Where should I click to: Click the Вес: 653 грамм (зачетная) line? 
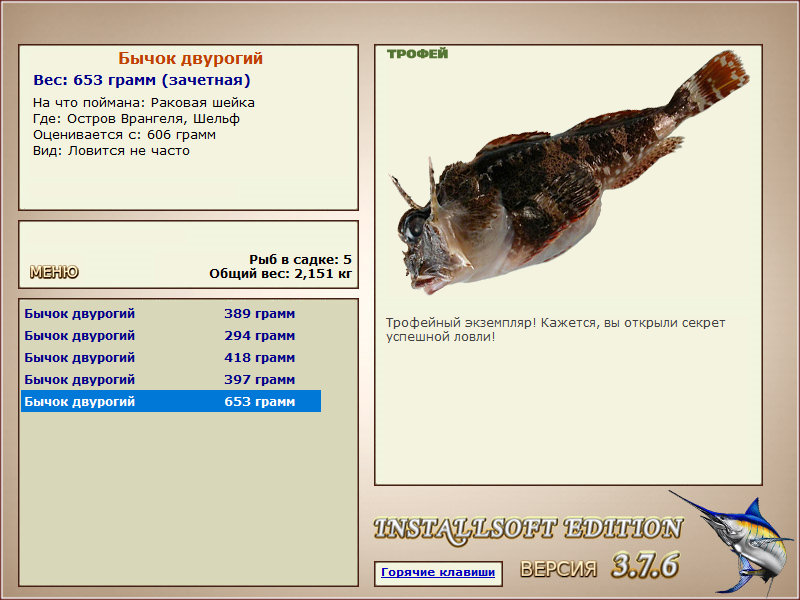coord(142,80)
